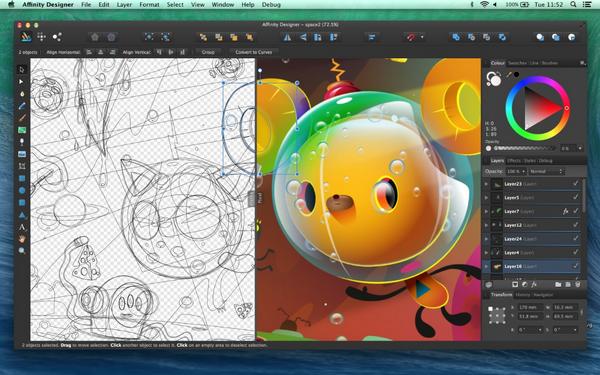Select the Zoom magnifier tool
The height and width of the screenshot is (375, 600).
22,251
